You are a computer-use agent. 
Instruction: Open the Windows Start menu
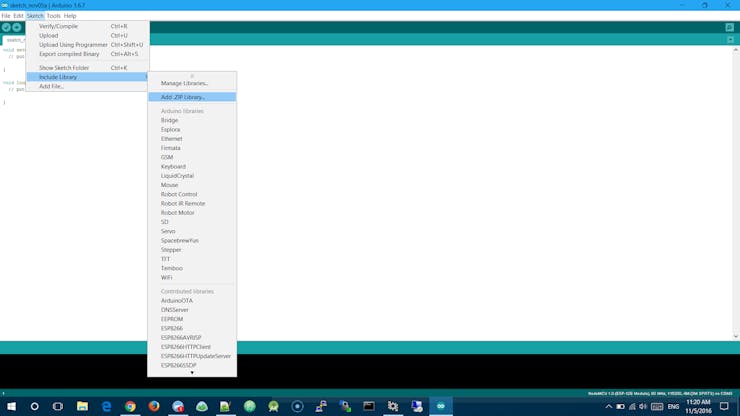pos(11,406)
